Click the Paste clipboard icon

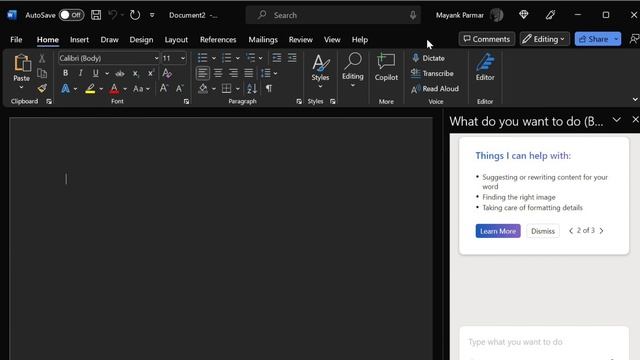[22, 63]
